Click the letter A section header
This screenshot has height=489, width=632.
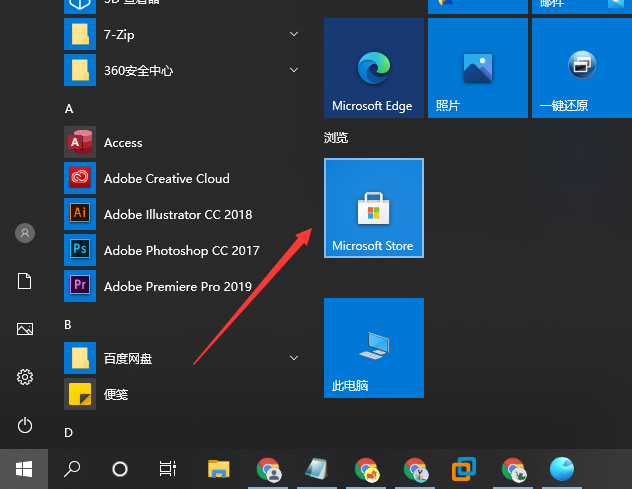[69, 108]
